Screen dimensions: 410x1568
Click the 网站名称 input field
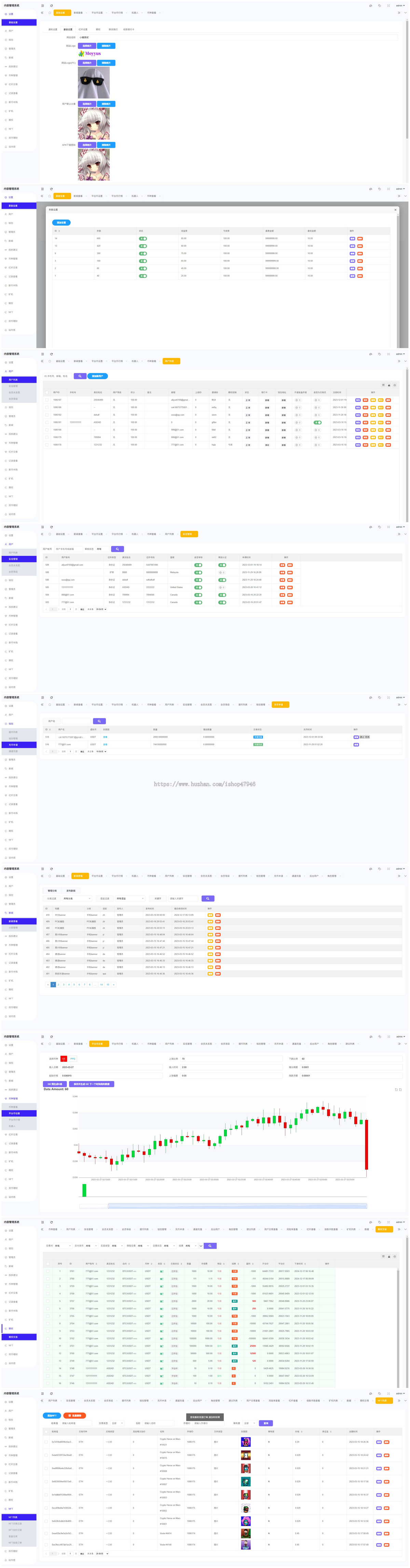point(237,37)
